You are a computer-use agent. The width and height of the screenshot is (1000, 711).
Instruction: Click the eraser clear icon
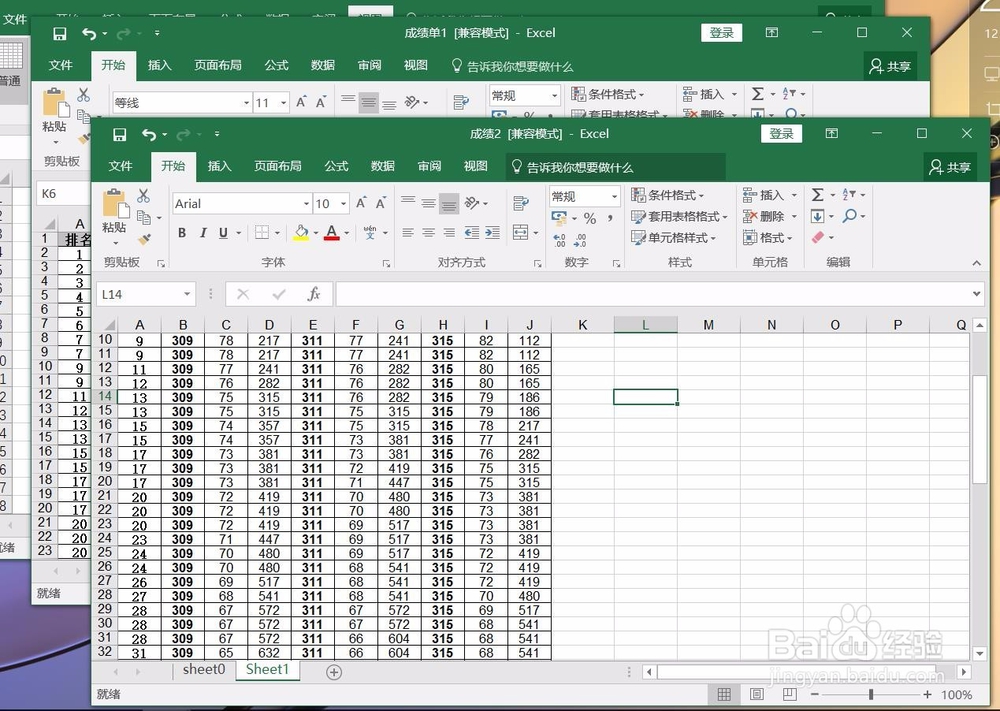(819, 238)
